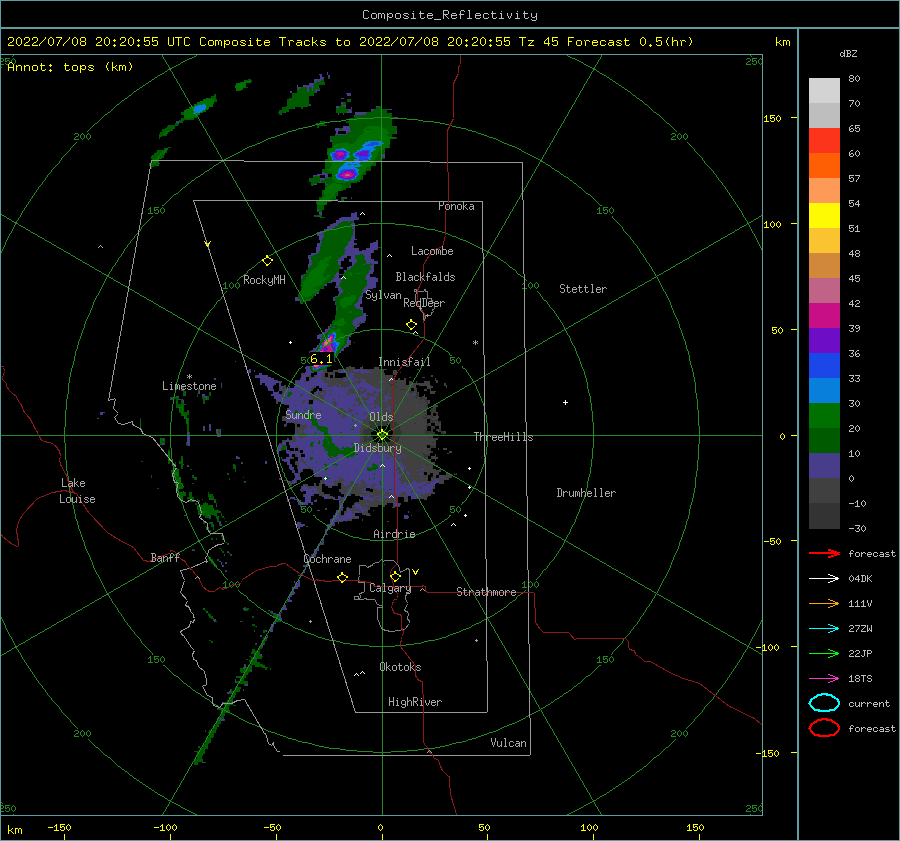
Task: Click the RedDeer city label
Action: 424,303
